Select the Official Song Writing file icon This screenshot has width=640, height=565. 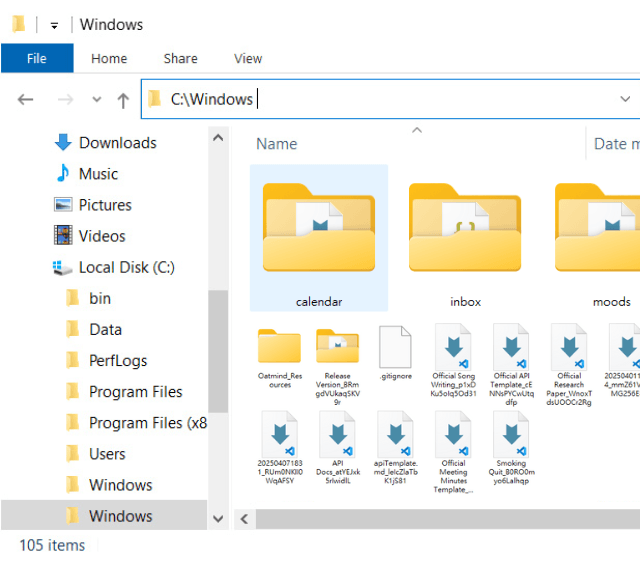point(453,347)
